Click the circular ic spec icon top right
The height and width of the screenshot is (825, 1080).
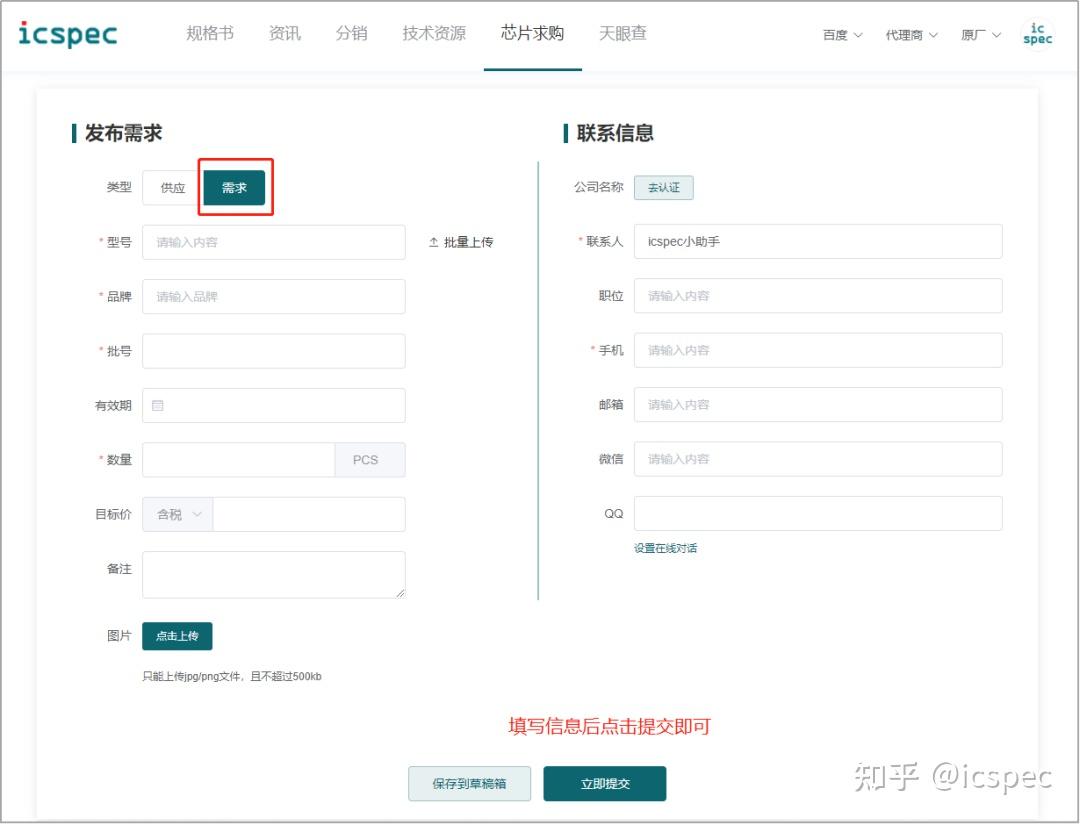(x=1037, y=33)
